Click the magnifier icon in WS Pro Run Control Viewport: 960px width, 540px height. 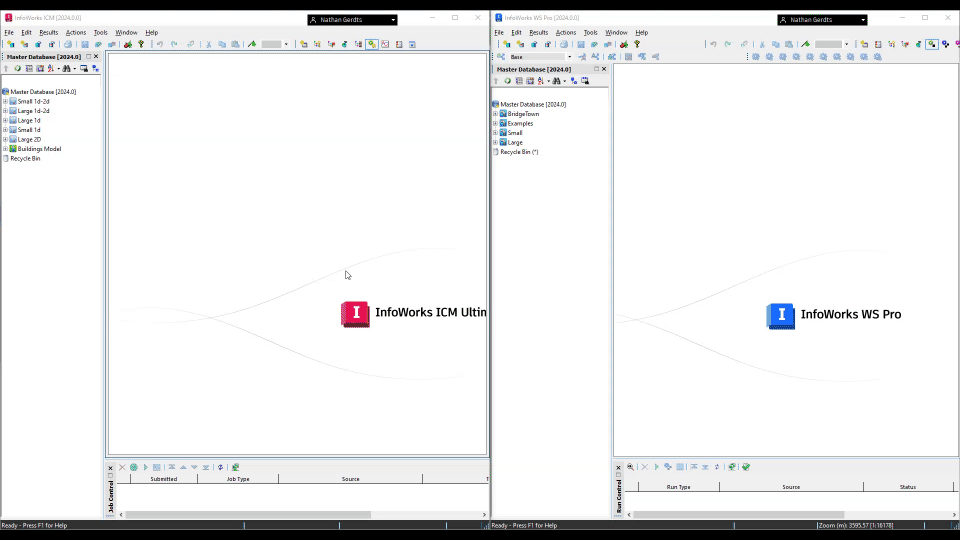pyautogui.click(x=631, y=467)
